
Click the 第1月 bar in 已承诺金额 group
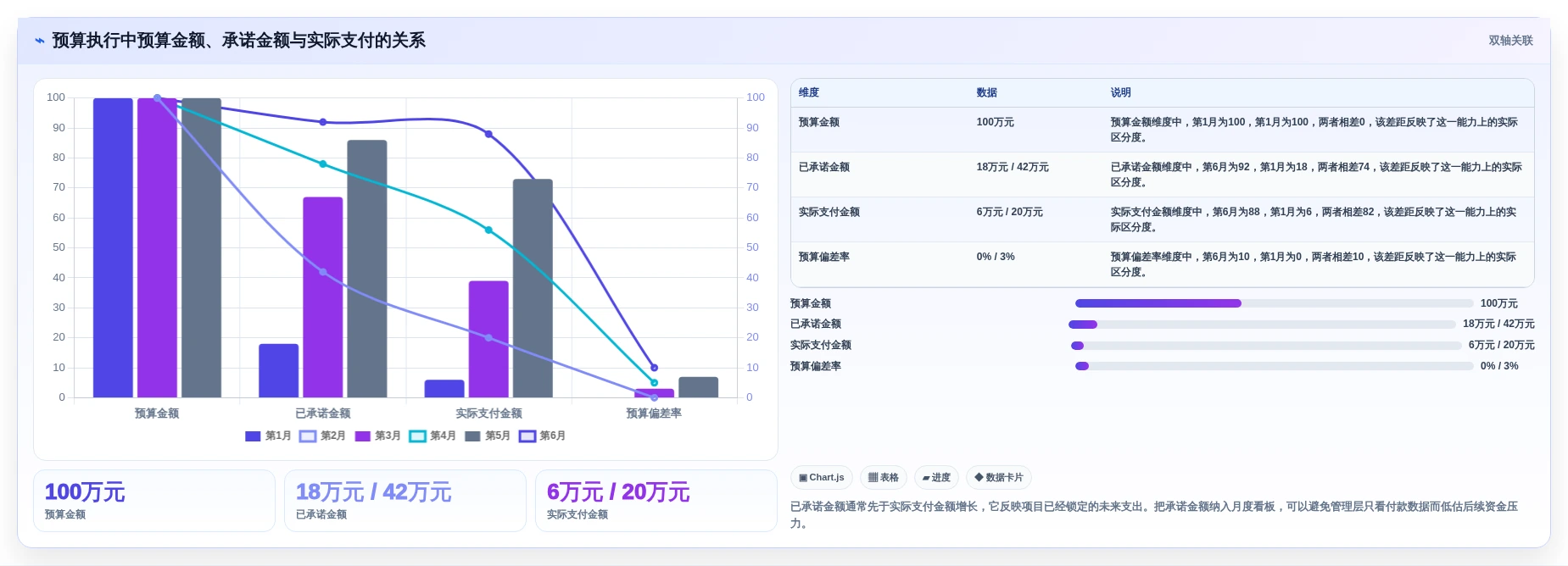point(279,370)
